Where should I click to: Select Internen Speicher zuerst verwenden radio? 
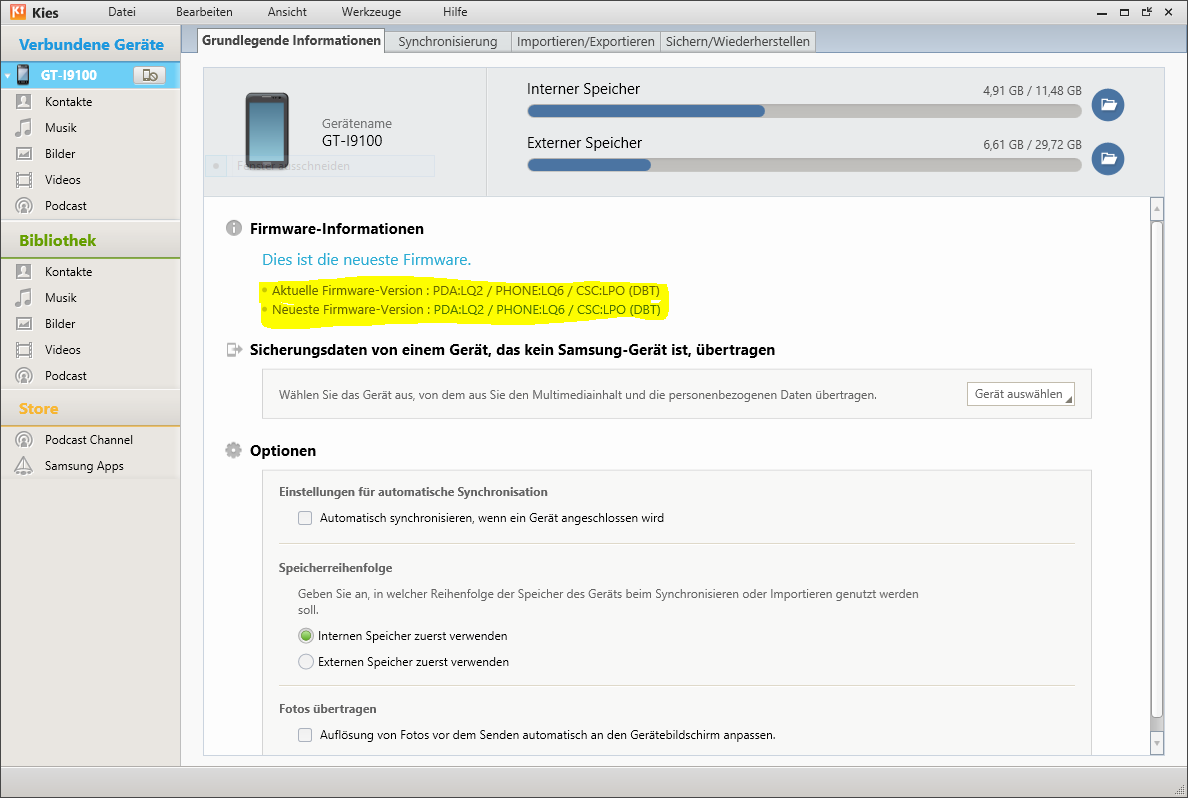pyautogui.click(x=305, y=636)
